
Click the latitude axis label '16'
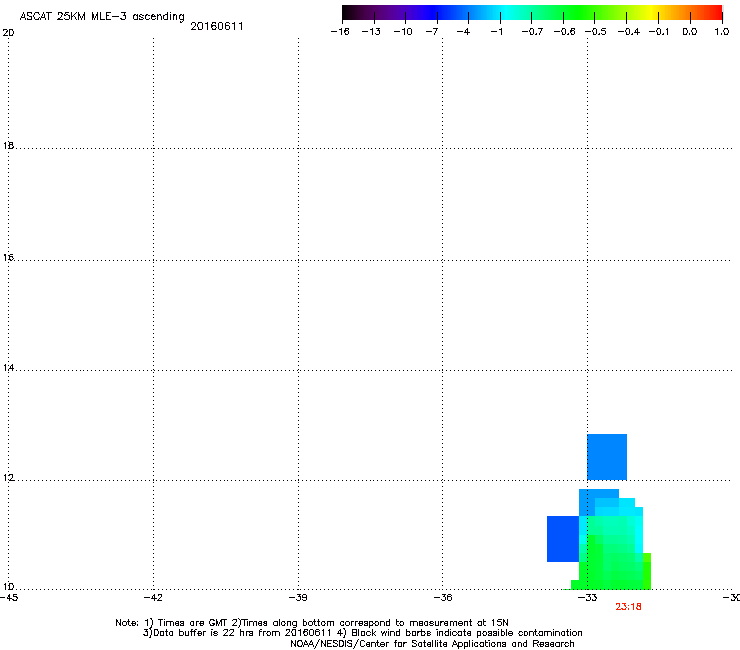click(x=8, y=258)
